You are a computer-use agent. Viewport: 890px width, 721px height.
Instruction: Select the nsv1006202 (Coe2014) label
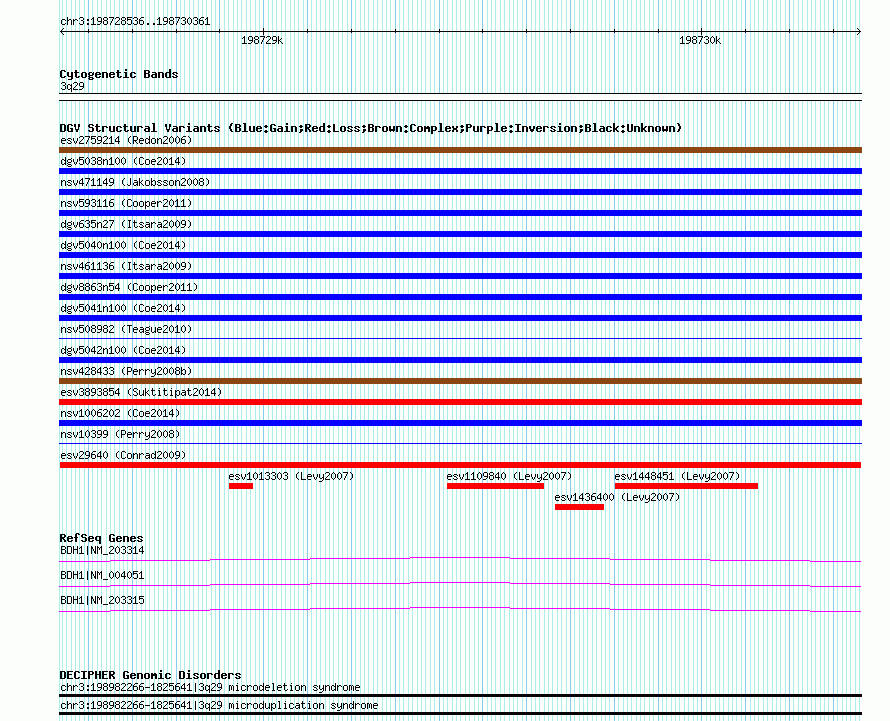point(120,413)
